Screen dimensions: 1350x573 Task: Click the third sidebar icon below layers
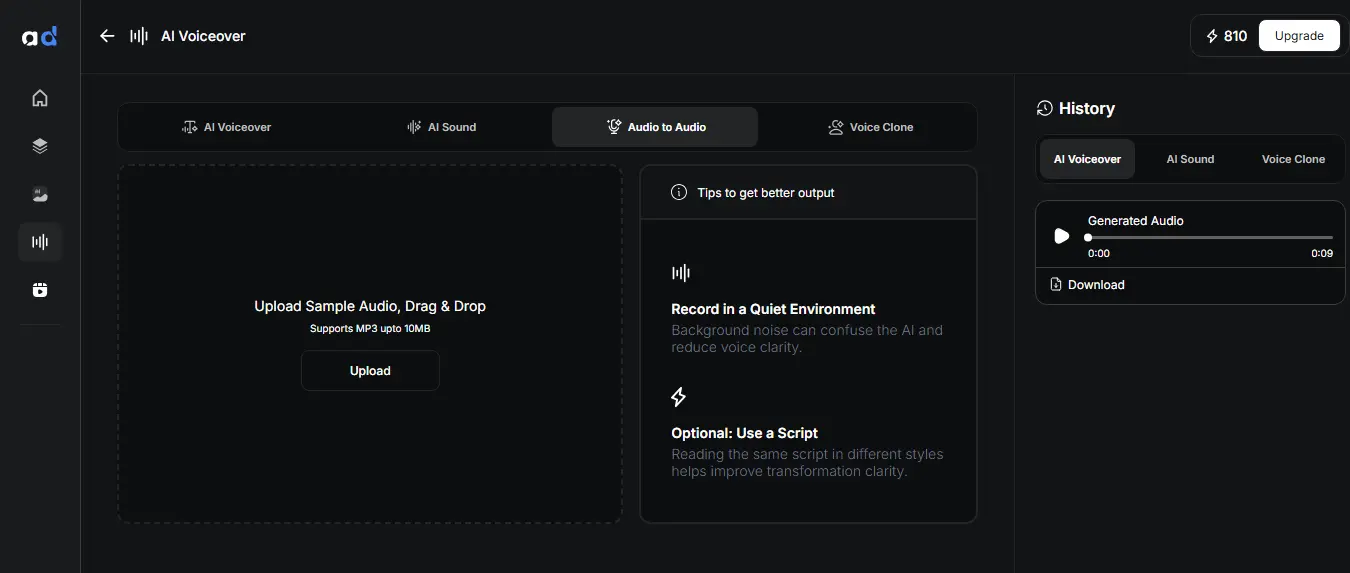click(x=40, y=194)
